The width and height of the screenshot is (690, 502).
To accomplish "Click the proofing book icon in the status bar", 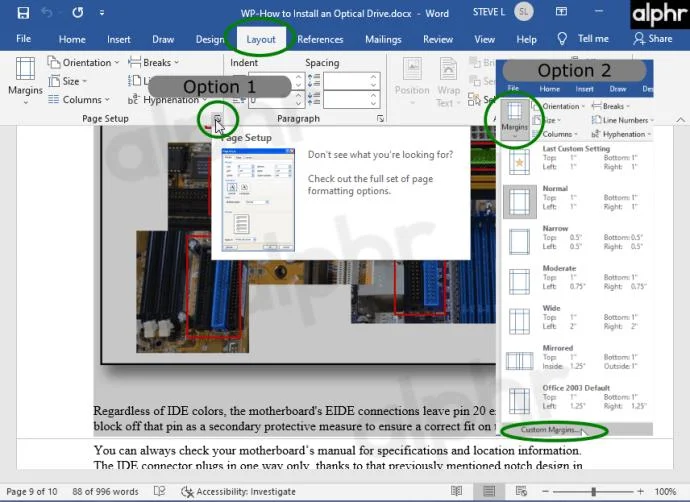I will [159, 491].
